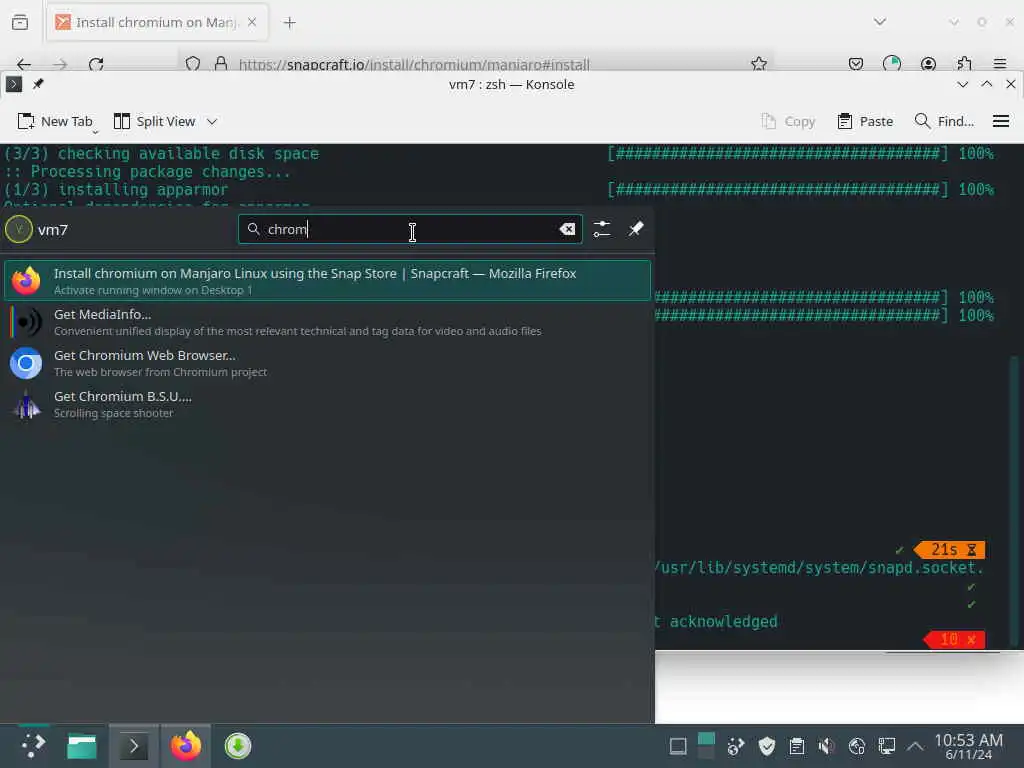Close the Install chromium browser tab
Image resolution: width=1024 pixels, height=768 pixels.
[252, 22]
